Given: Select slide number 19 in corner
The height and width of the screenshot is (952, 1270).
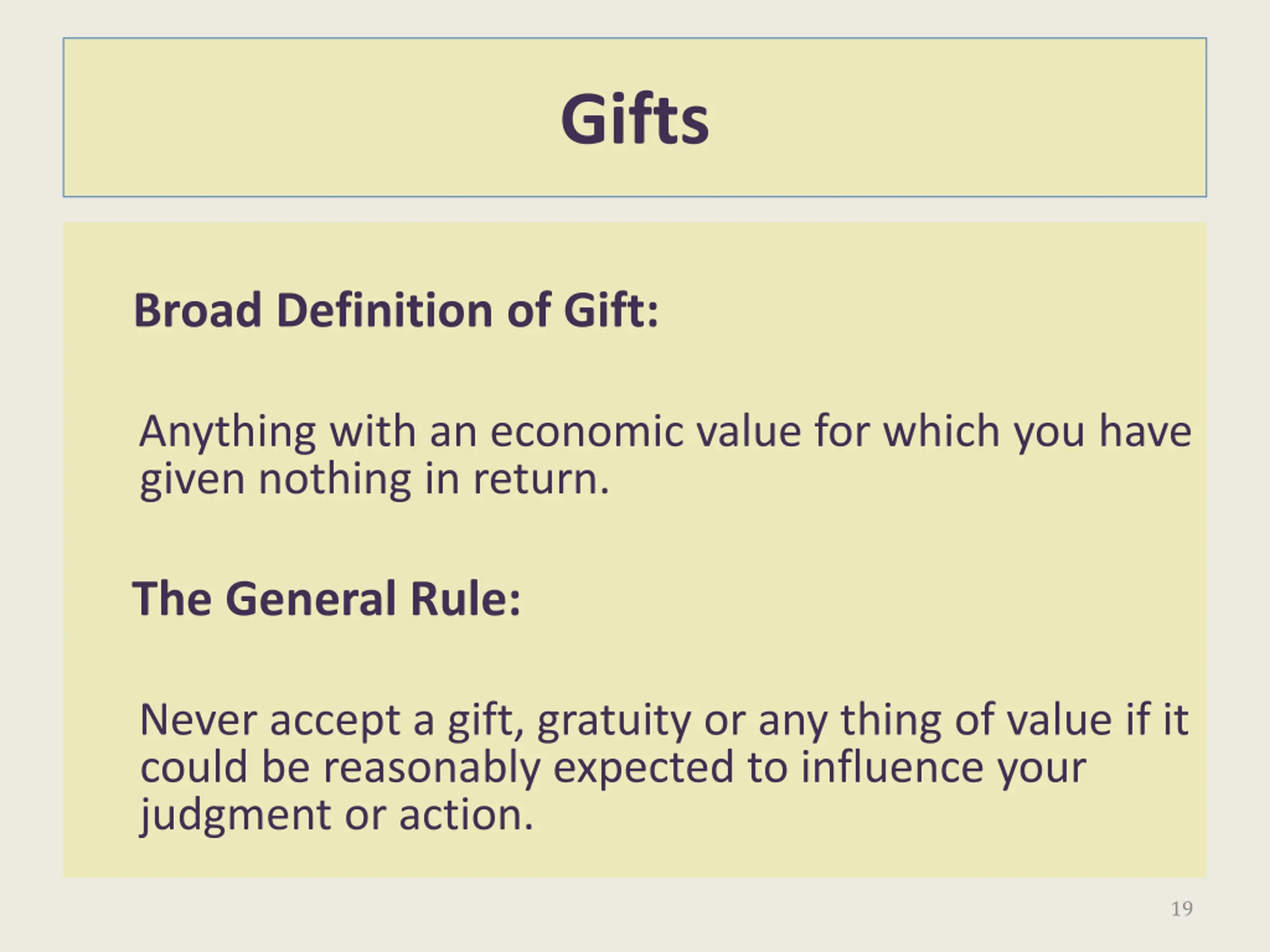Looking at the screenshot, I should click(x=1182, y=909).
